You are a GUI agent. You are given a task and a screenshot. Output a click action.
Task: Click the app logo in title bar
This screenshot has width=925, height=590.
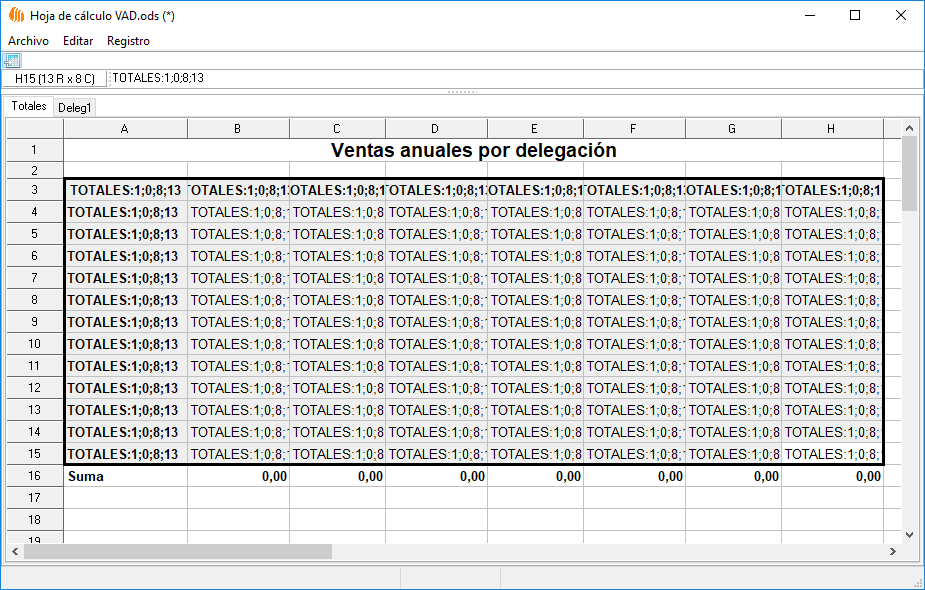(x=16, y=16)
